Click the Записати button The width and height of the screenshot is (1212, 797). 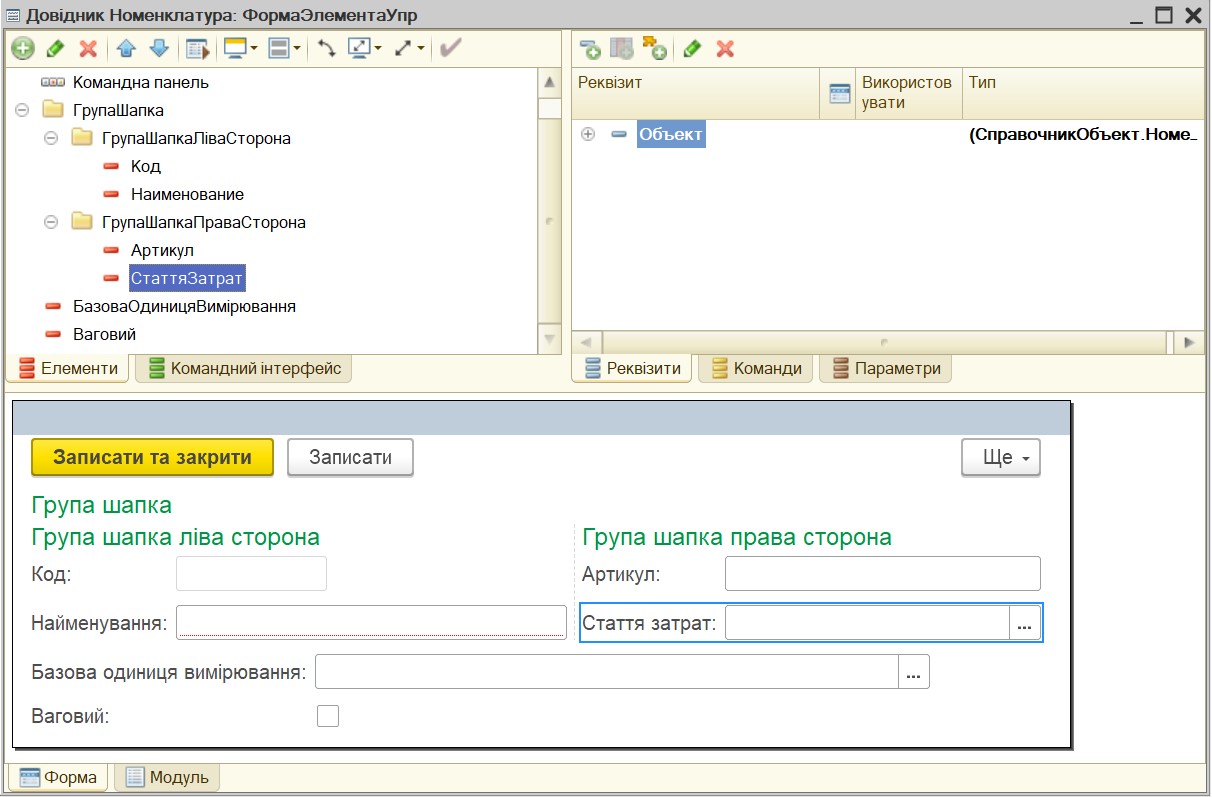pyautogui.click(x=350, y=457)
